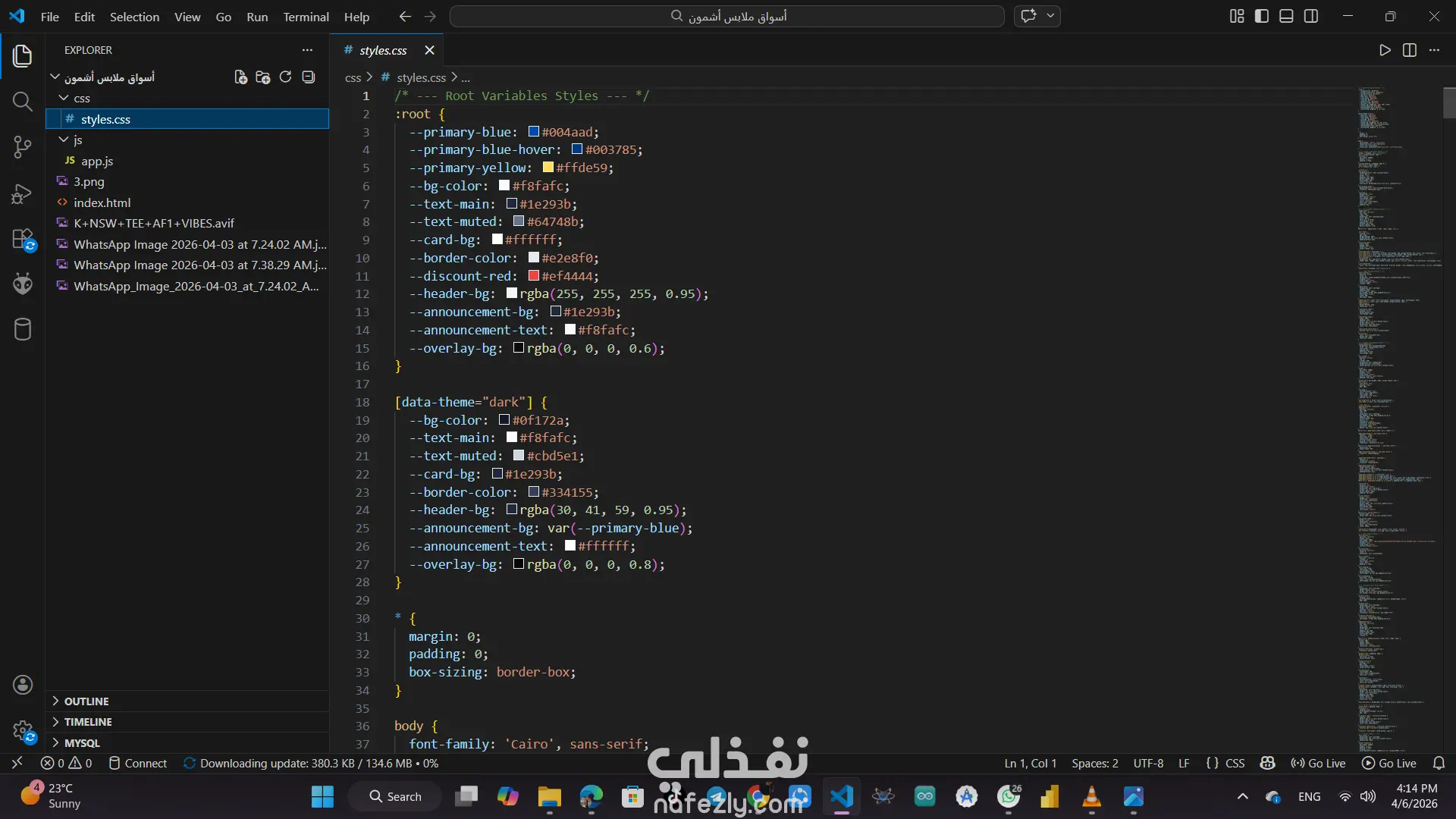Expand the OUTLINE section

pos(86,701)
